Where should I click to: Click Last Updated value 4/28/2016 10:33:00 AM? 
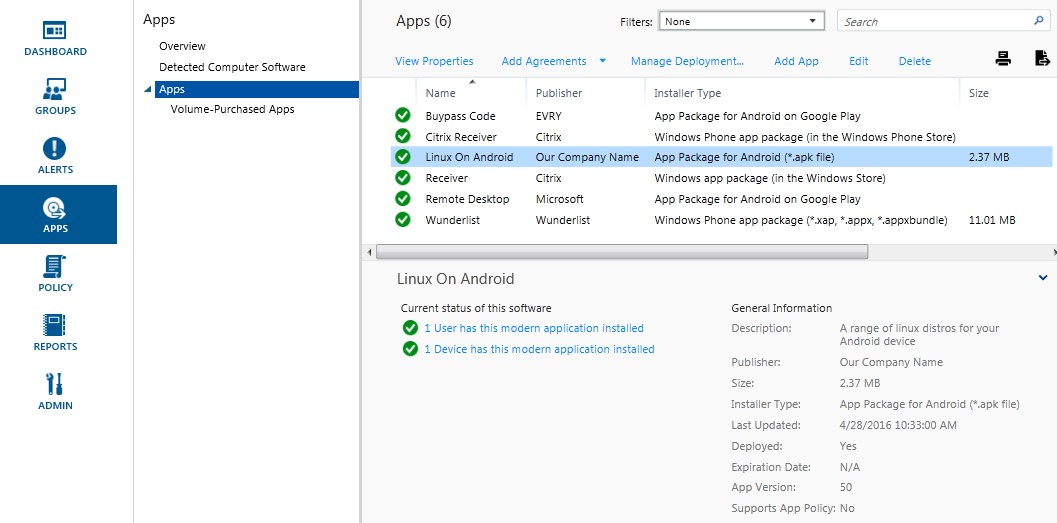898,425
